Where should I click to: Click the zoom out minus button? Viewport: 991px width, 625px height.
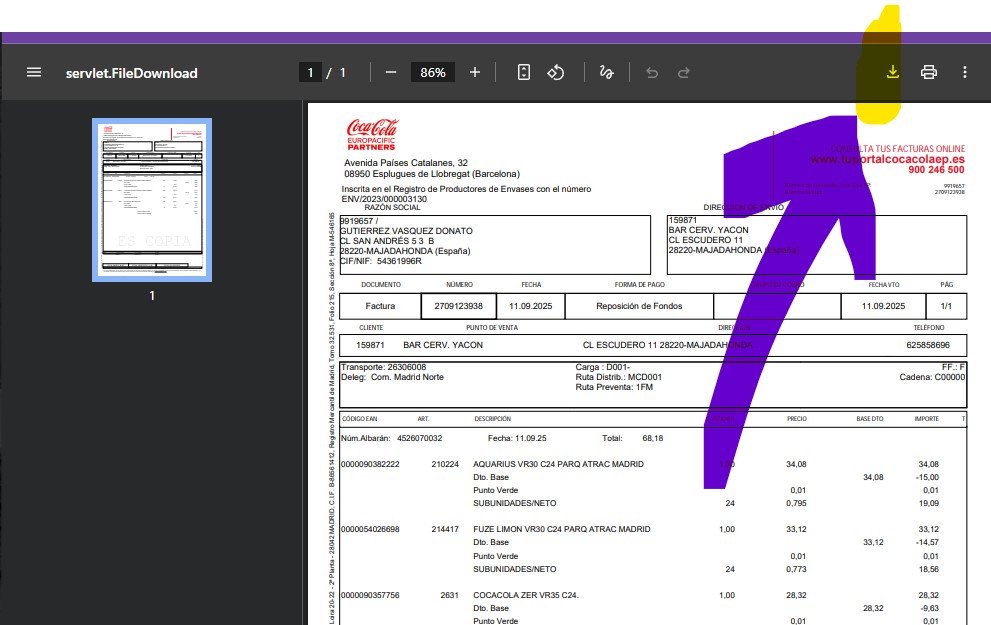point(391,73)
